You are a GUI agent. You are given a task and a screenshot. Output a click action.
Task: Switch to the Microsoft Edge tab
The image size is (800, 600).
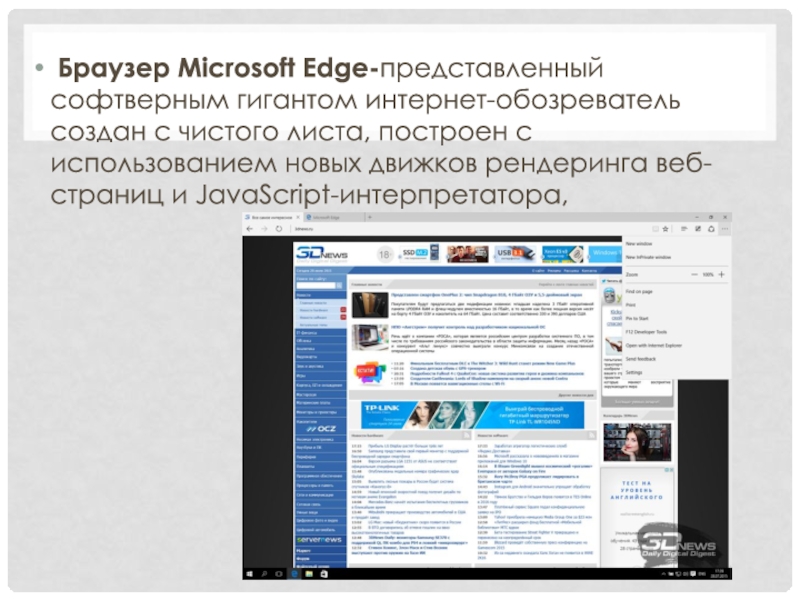coord(334,217)
